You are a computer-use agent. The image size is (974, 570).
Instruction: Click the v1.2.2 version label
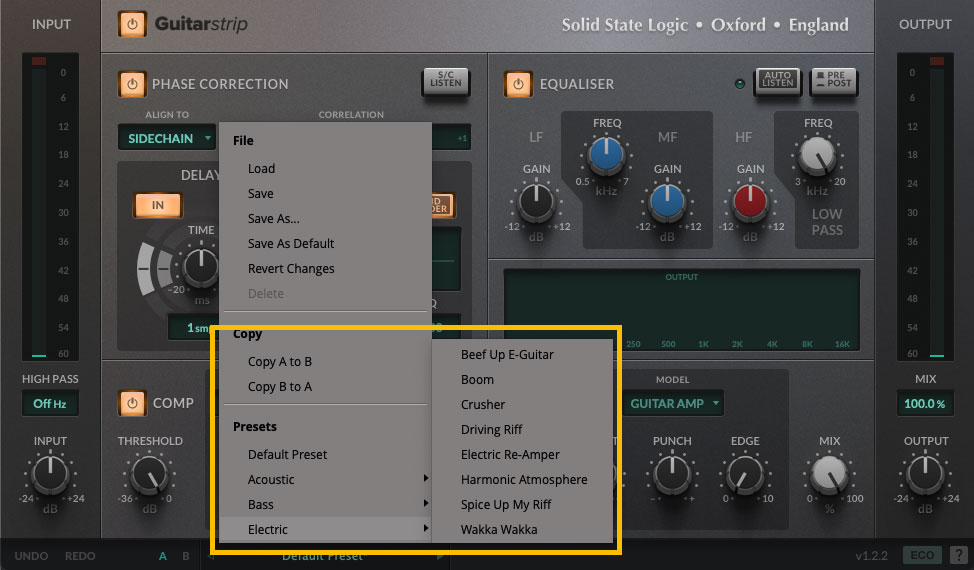872,556
